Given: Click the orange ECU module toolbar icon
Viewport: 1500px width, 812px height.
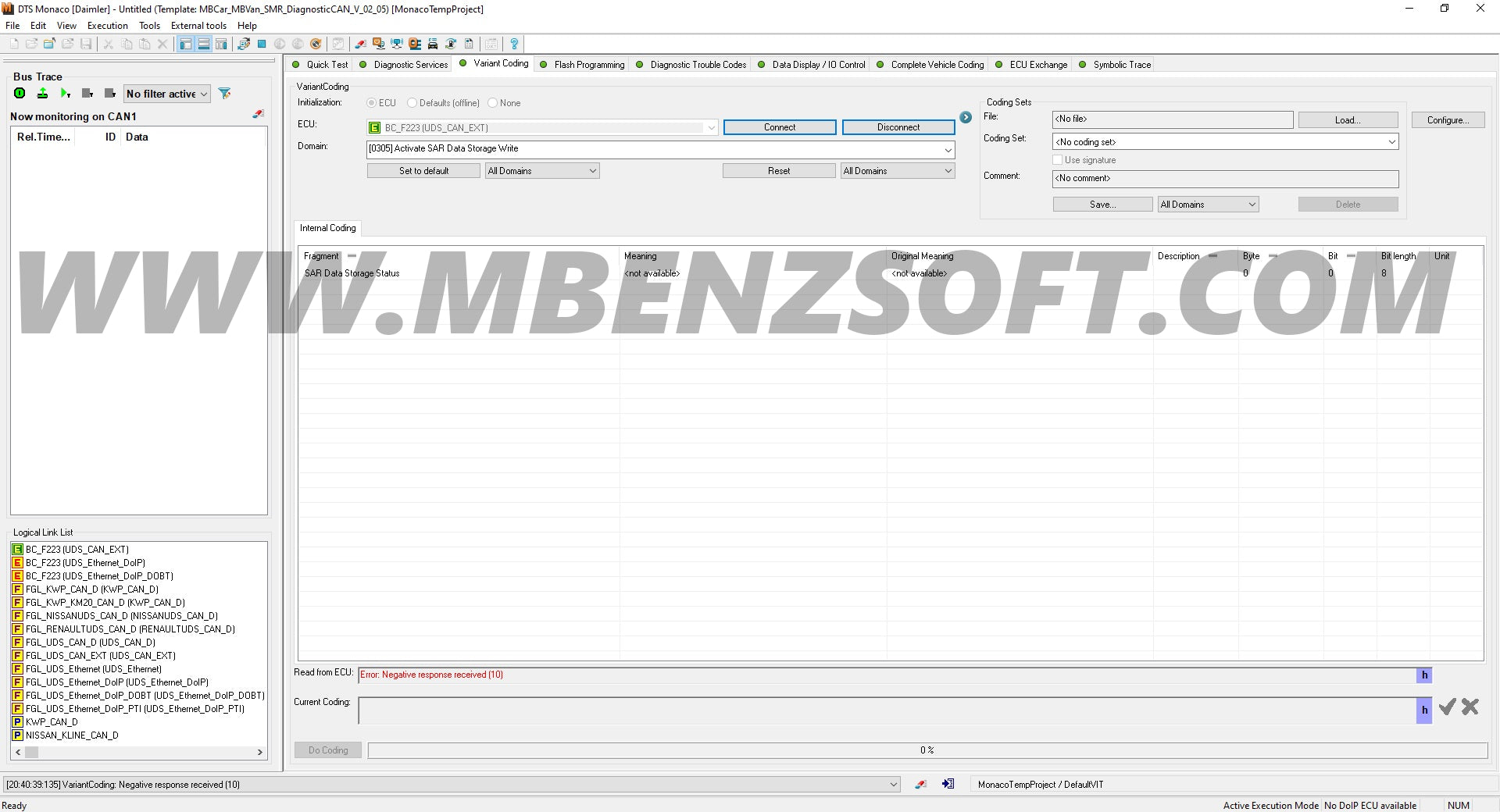Looking at the screenshot, I should click(x=414, y=44).
